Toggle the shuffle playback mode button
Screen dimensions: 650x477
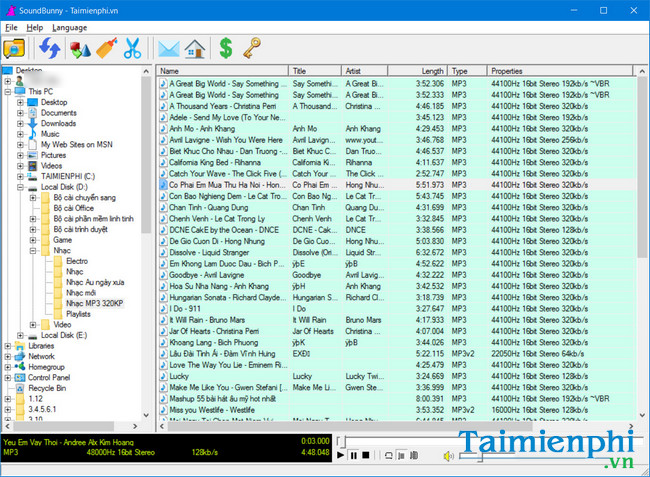pyautogui.click(x=414, y=455)
